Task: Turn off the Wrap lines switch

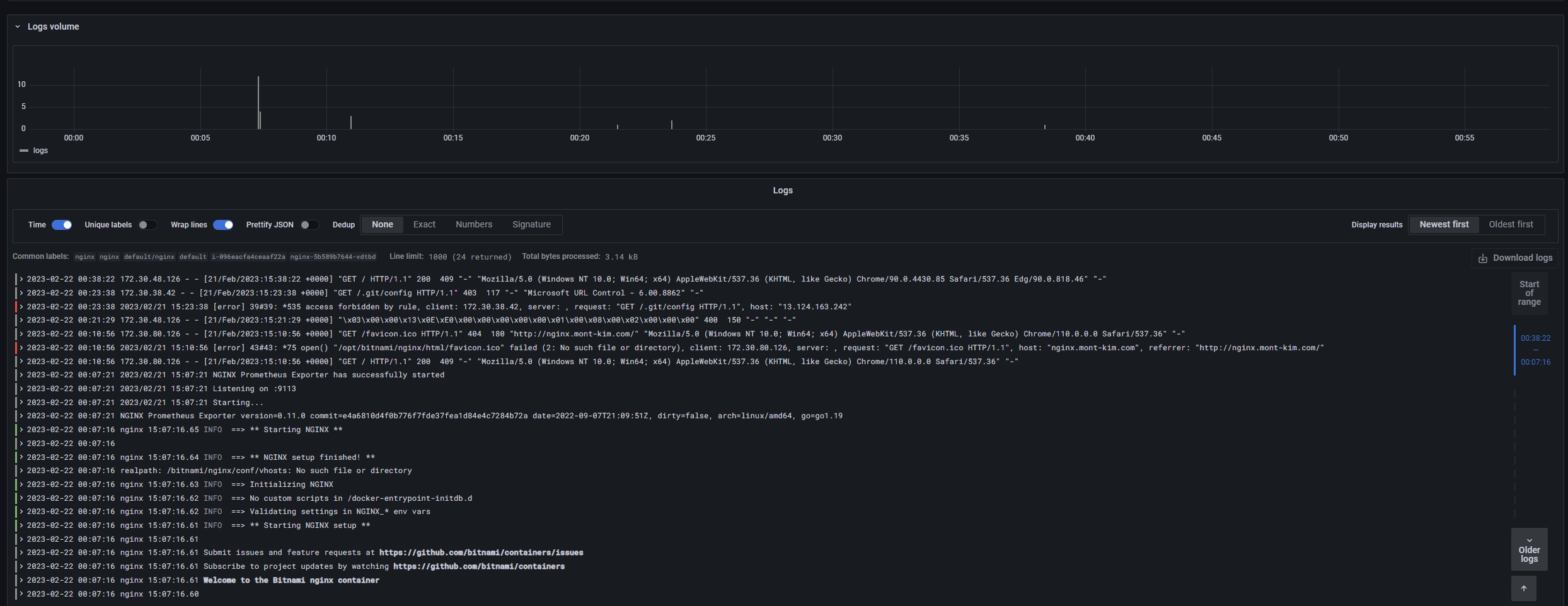Action: coord(223,225)
